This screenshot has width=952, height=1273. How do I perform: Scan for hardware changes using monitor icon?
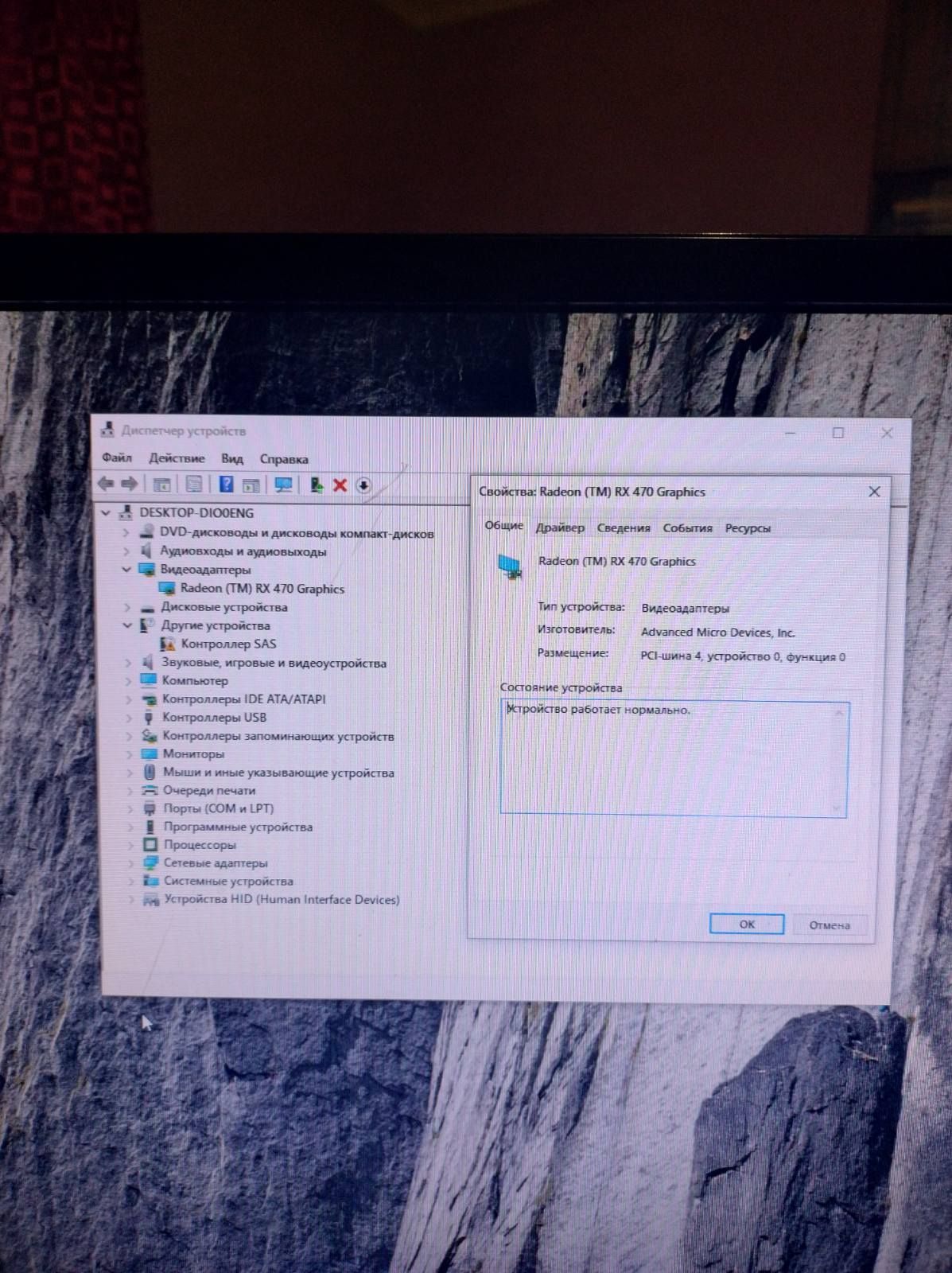[x=283, y=485]
